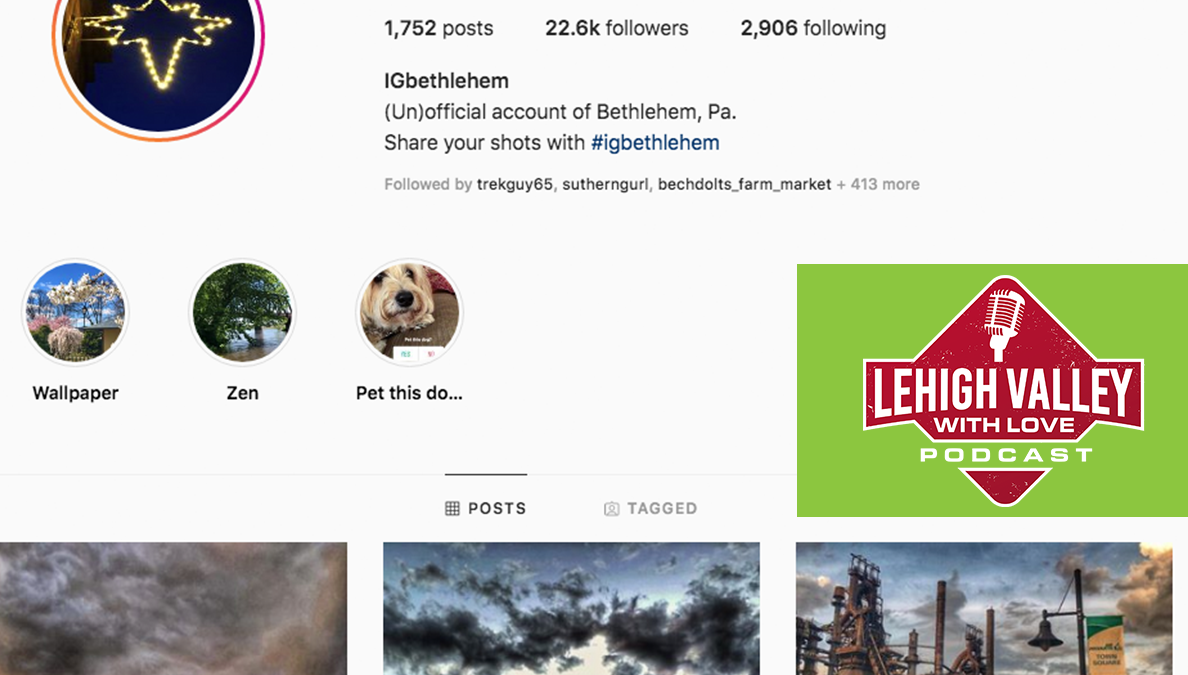Switch to the TAGGED tab

pyautogui.click(x=651, y=508)
